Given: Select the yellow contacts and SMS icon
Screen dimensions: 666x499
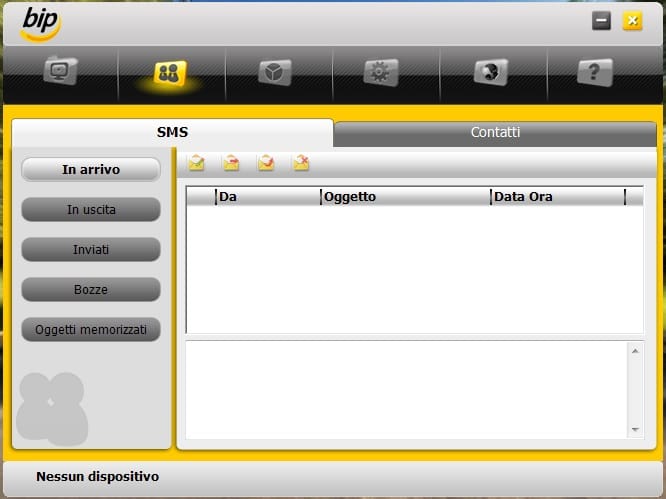Looking at the screenshot, I should pos(170,74).
